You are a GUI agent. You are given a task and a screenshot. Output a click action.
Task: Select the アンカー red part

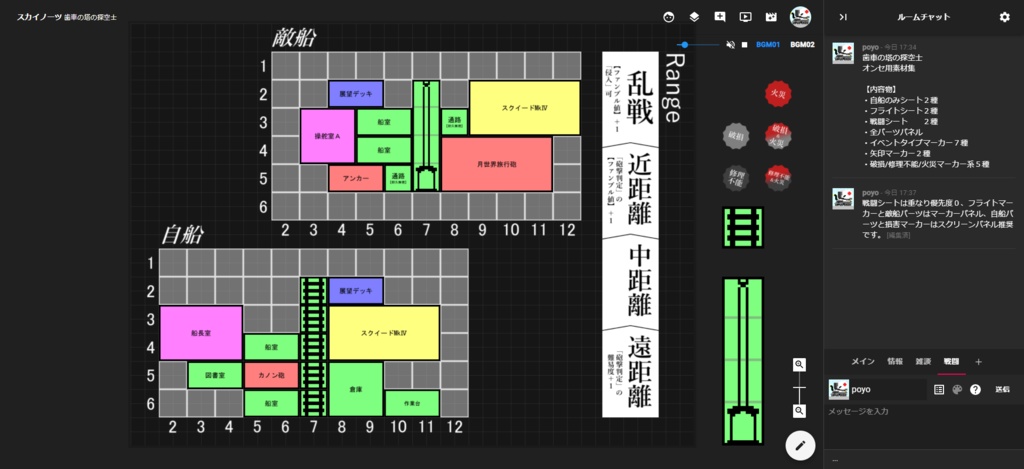pos(355,178)
